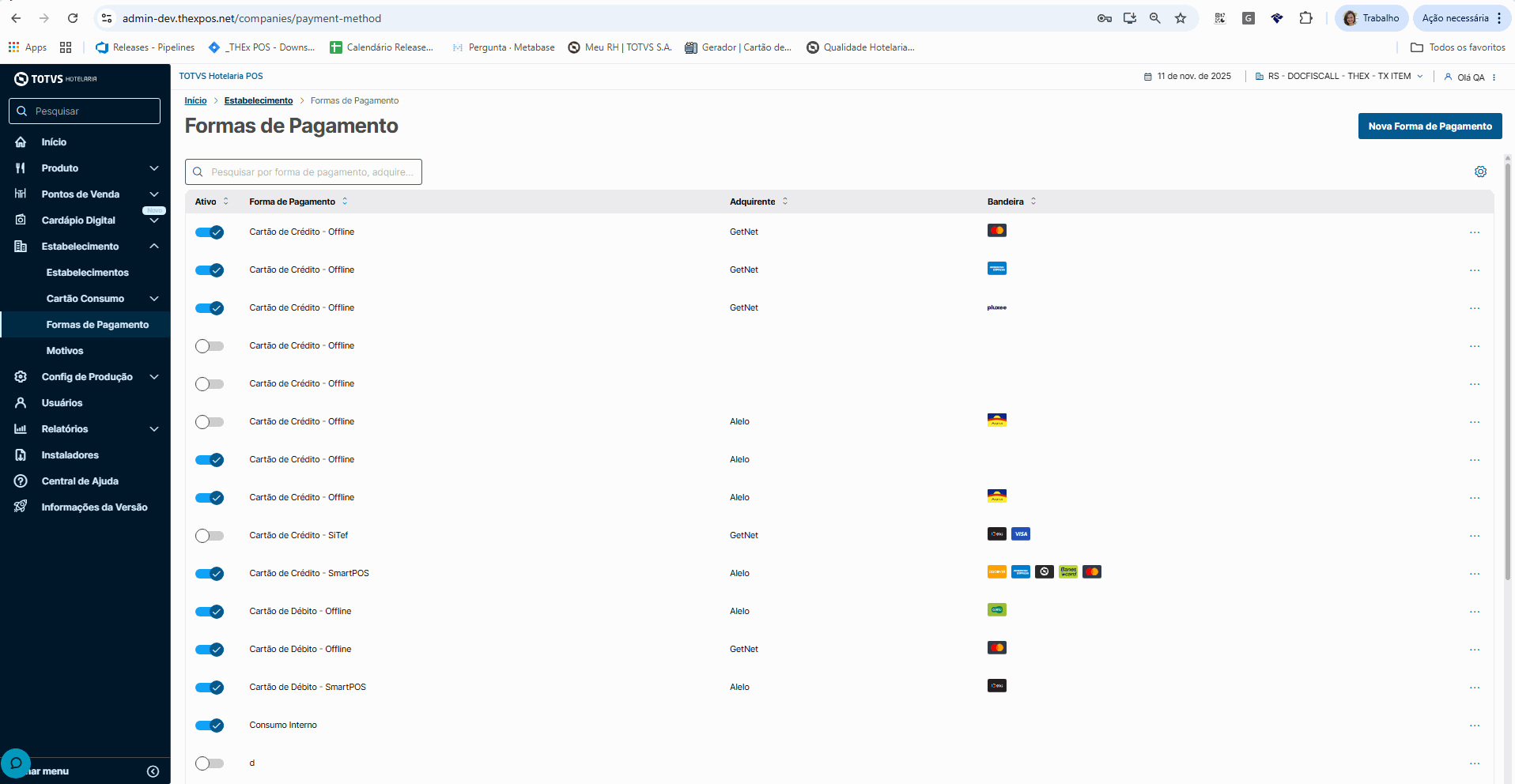Image resolution: width=1515 pixels, height=784 pixels.
Task: Click the calendar icon beside the date
Action: tap(1147, 77)
